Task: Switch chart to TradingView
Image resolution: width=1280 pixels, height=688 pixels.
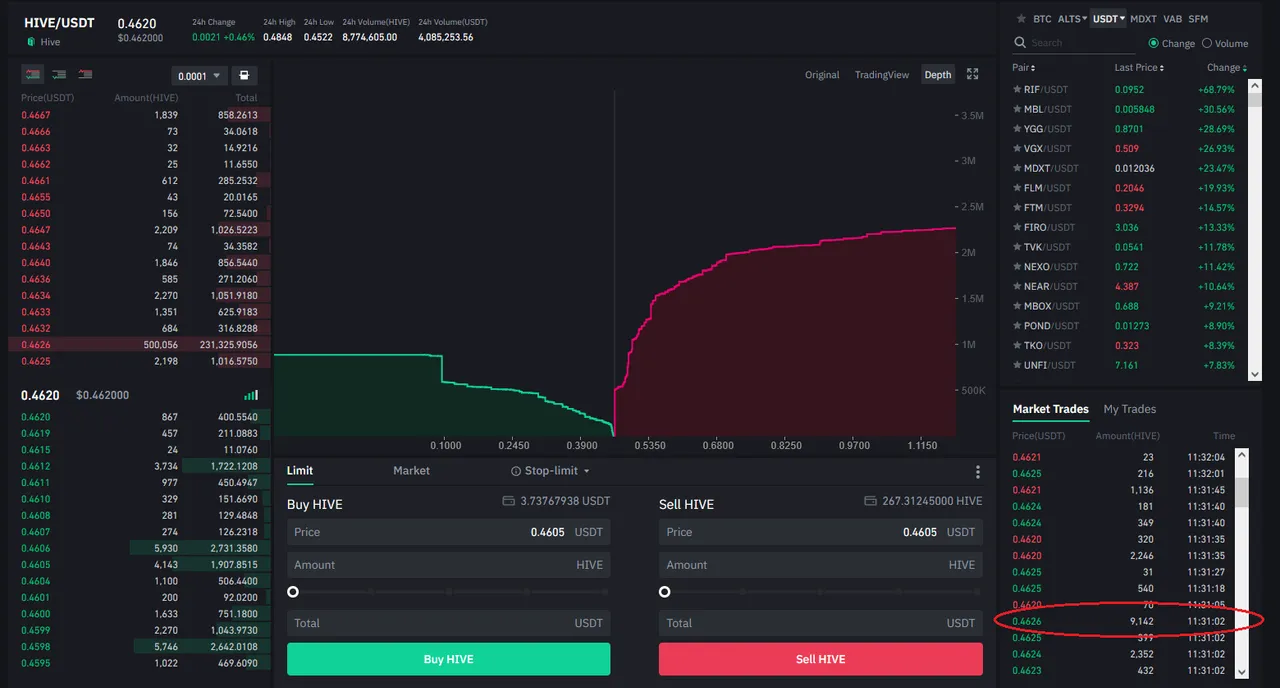Action: 882,75
